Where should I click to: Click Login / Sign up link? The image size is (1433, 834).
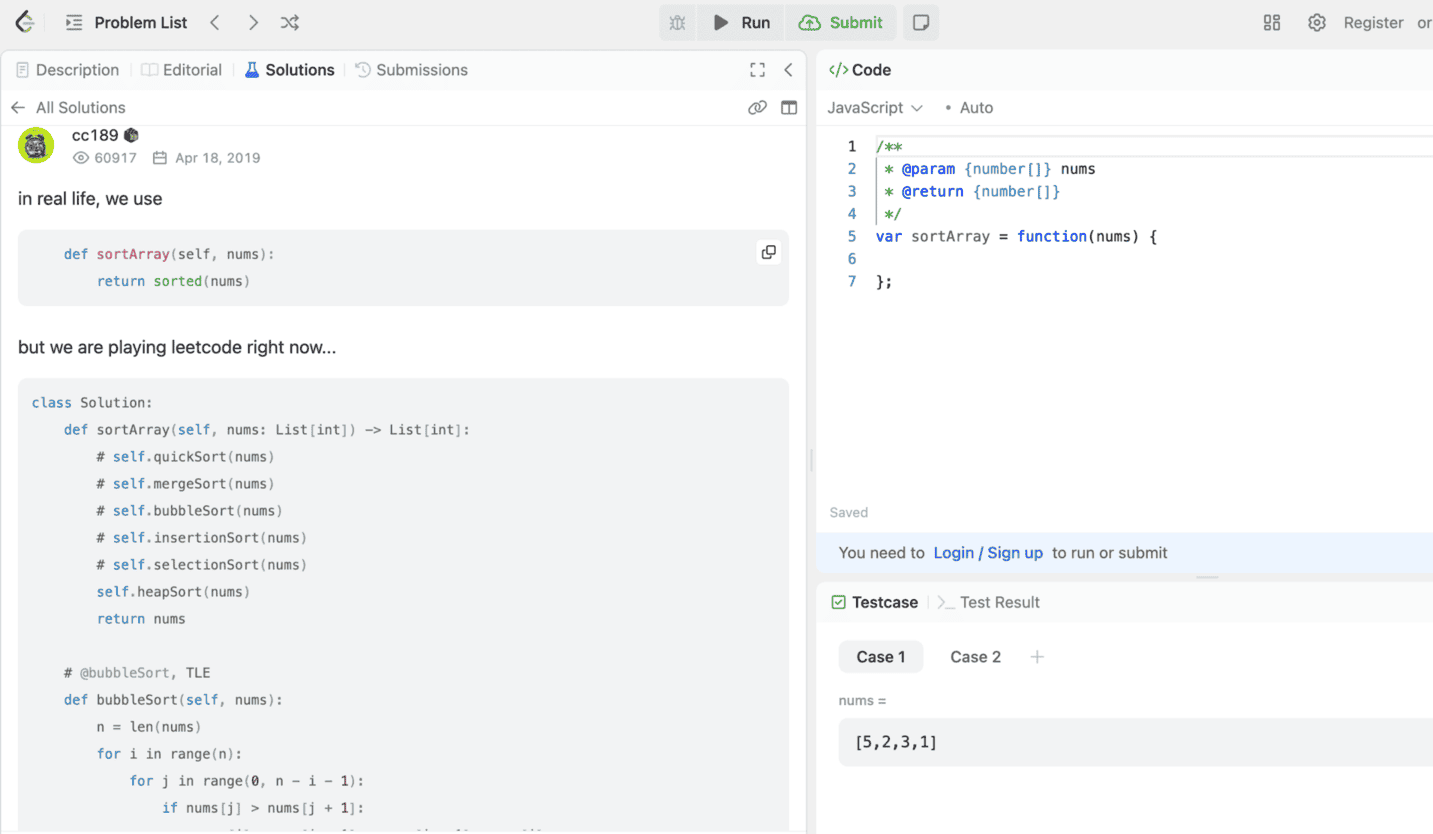(x=988, y=552)
